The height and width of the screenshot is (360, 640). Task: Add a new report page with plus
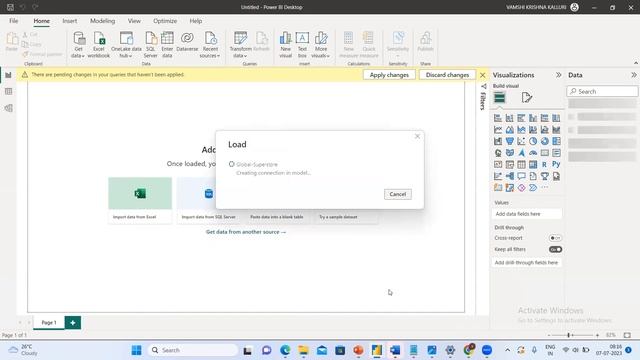[x=73, y=322]
